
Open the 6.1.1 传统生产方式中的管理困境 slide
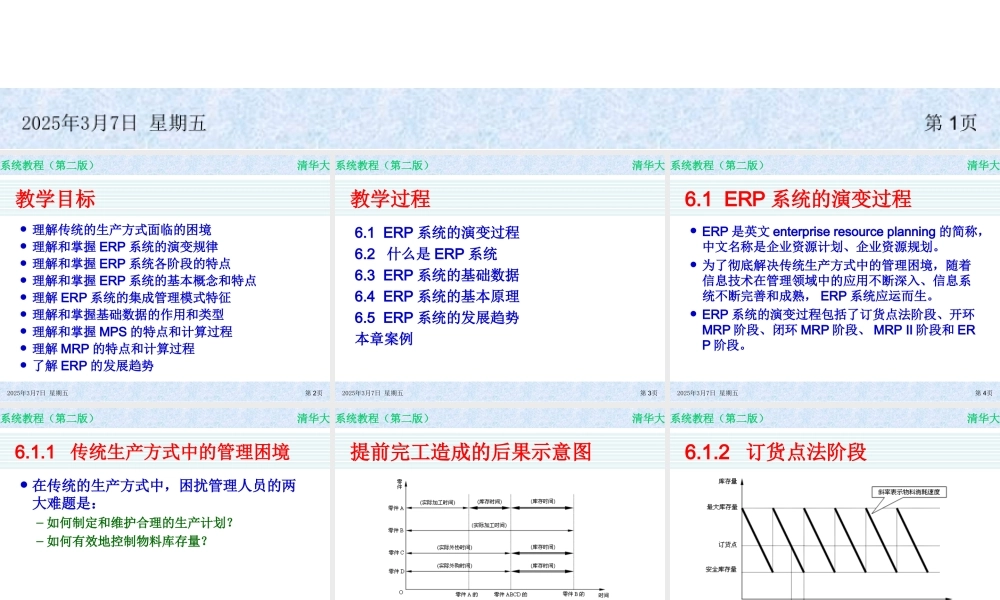click(x=165, y=504)
